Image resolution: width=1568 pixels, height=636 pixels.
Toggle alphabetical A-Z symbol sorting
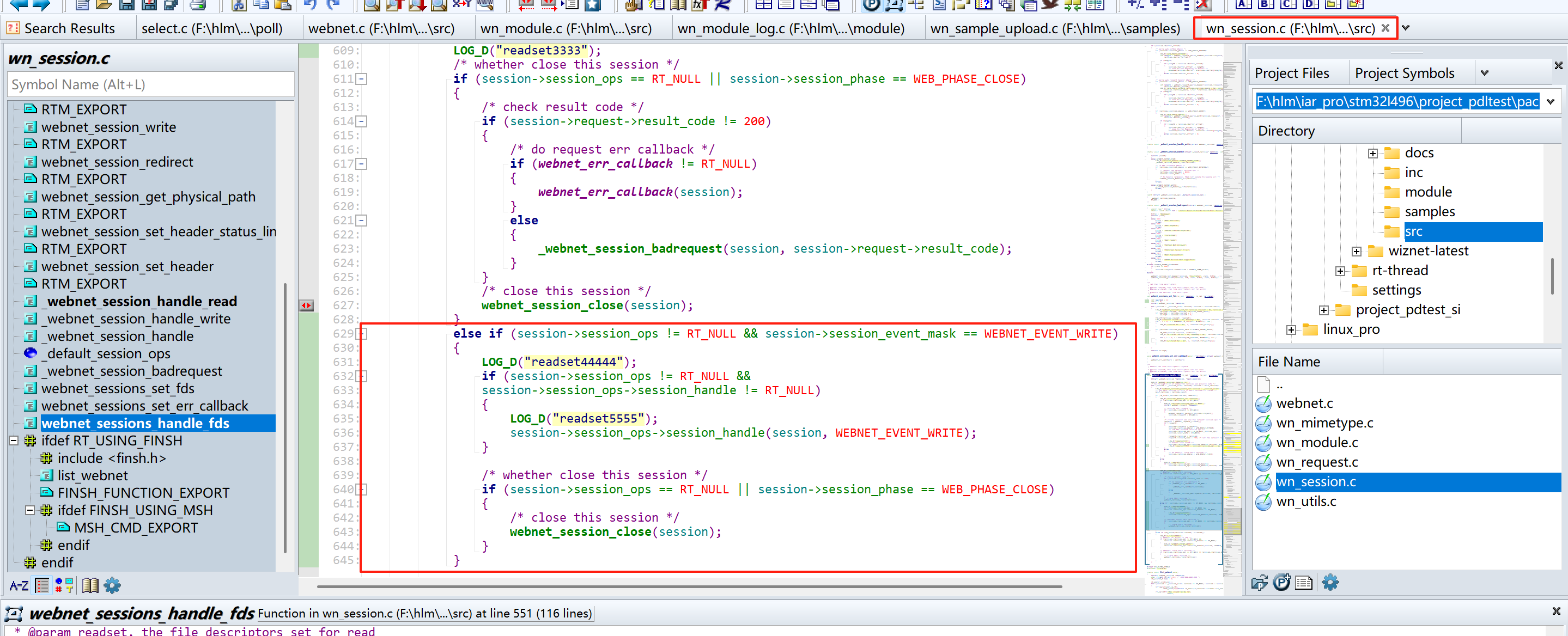click(19, 585)
